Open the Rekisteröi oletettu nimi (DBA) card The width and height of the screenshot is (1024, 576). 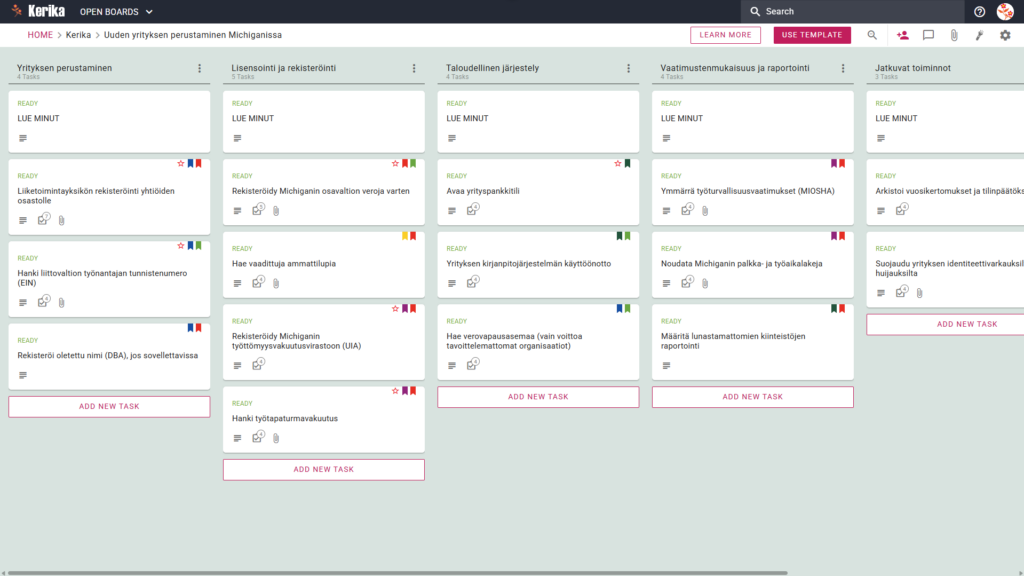(109, 357)
